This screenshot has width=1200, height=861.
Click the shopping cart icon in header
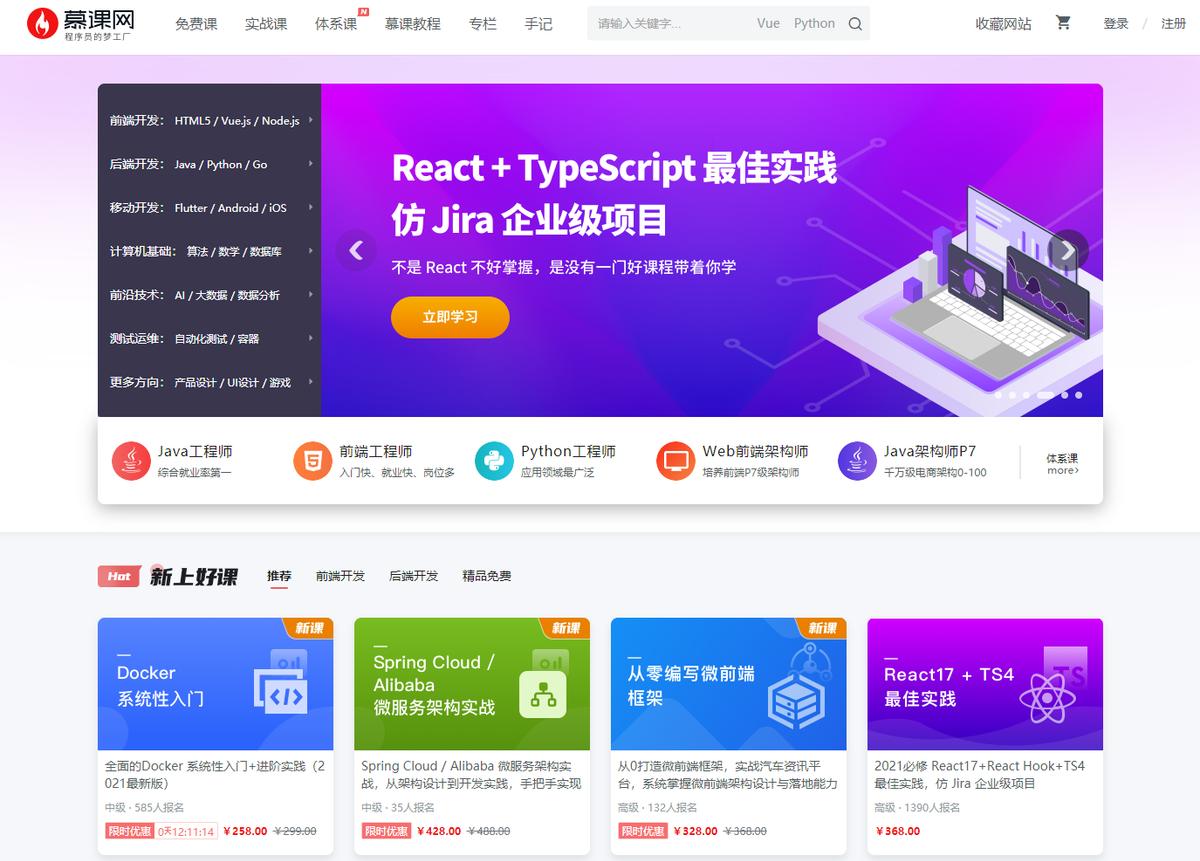click(x=1063, y=23)
